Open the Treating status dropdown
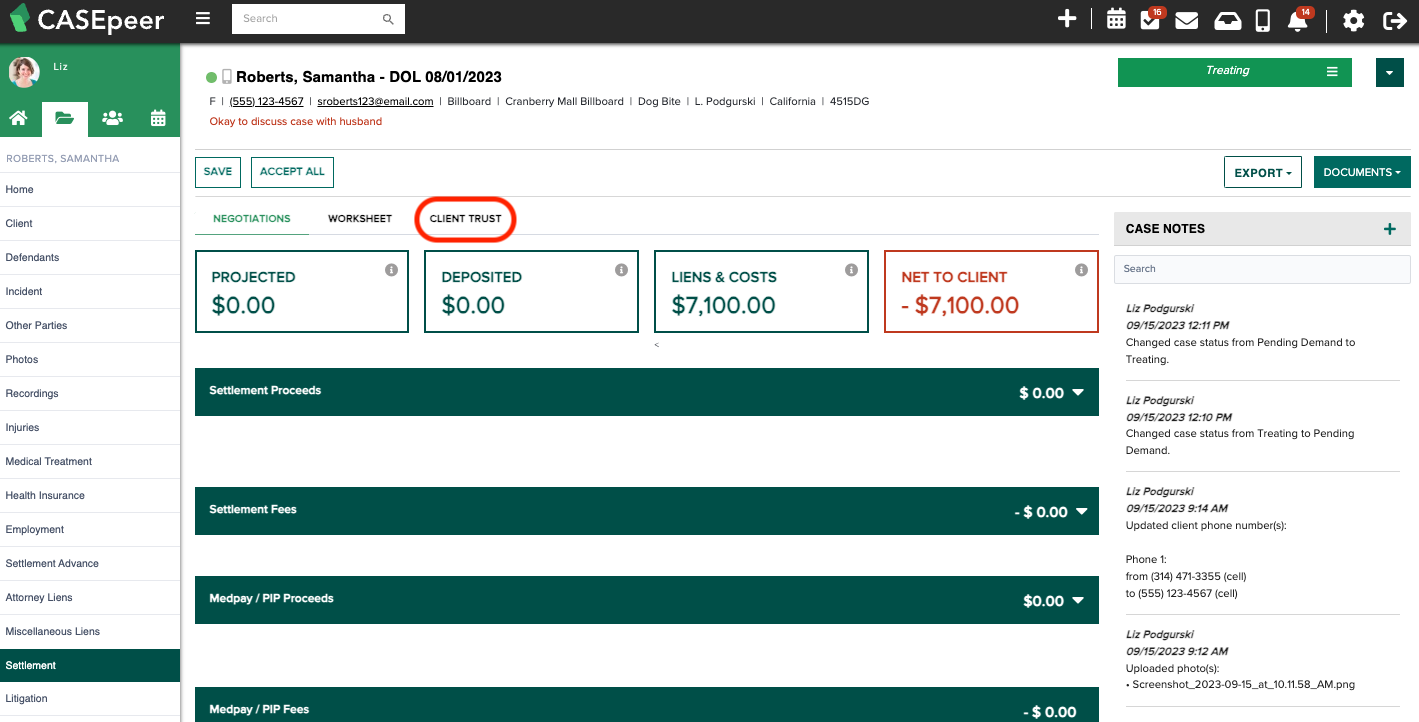This screenshot has width=1419, height=722. (x=1234, y=72)
